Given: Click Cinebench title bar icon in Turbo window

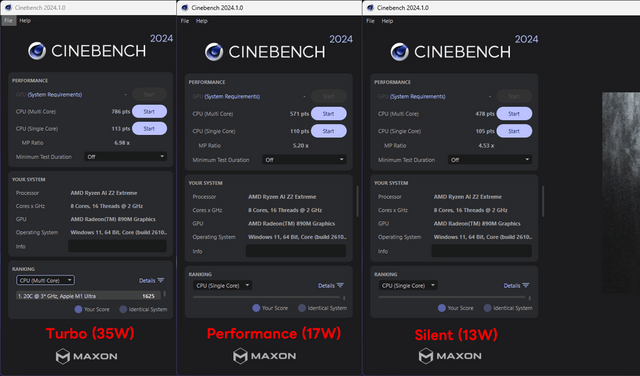Looking at the screenshot, I should [x=8, y=7].
